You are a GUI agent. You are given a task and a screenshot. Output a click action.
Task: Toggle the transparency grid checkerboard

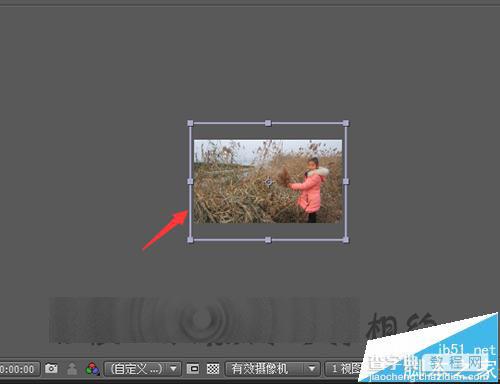[x=213, y=369]
